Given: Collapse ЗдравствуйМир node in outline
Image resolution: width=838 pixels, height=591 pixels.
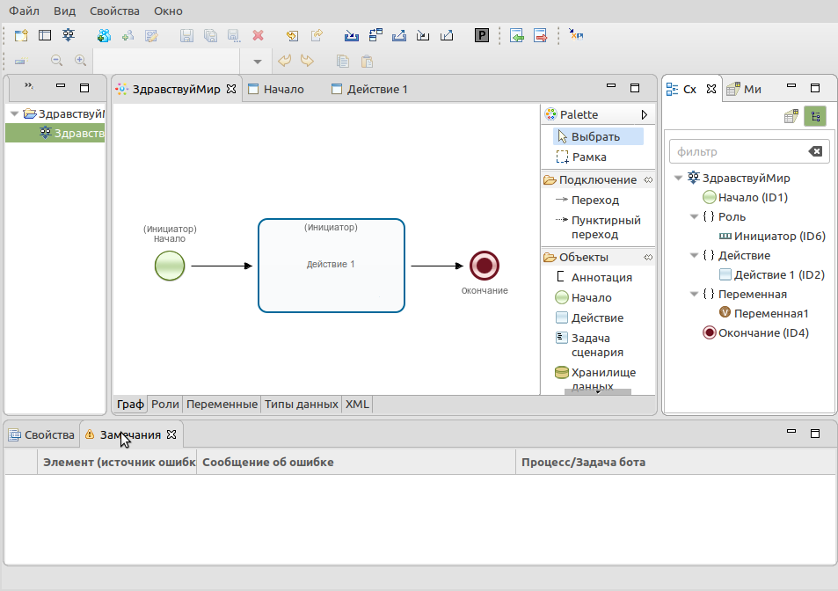Looking at the screenshot, I should point(678,178).
